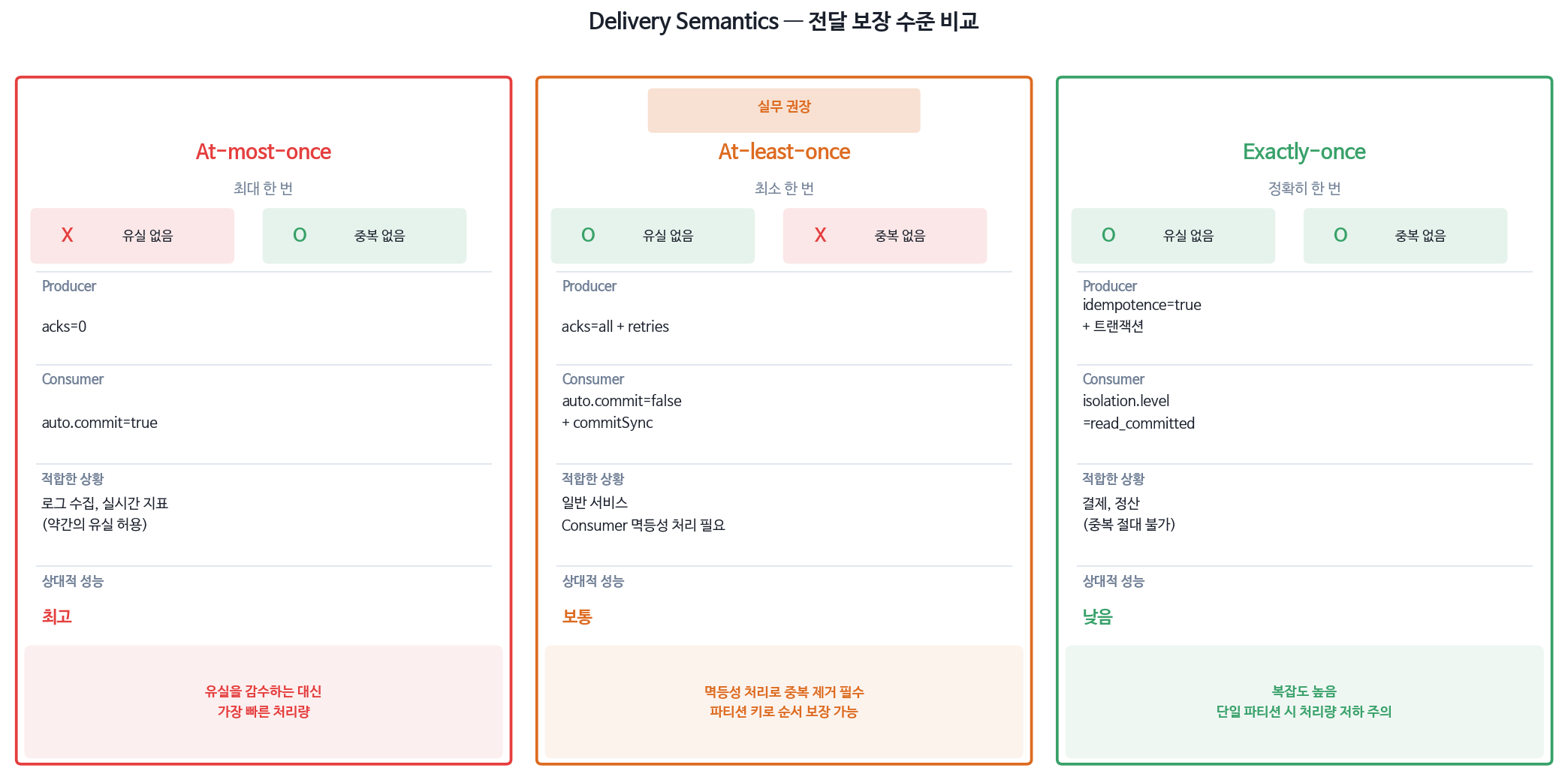Click the green 낮음 performance label

point(1098,616)
